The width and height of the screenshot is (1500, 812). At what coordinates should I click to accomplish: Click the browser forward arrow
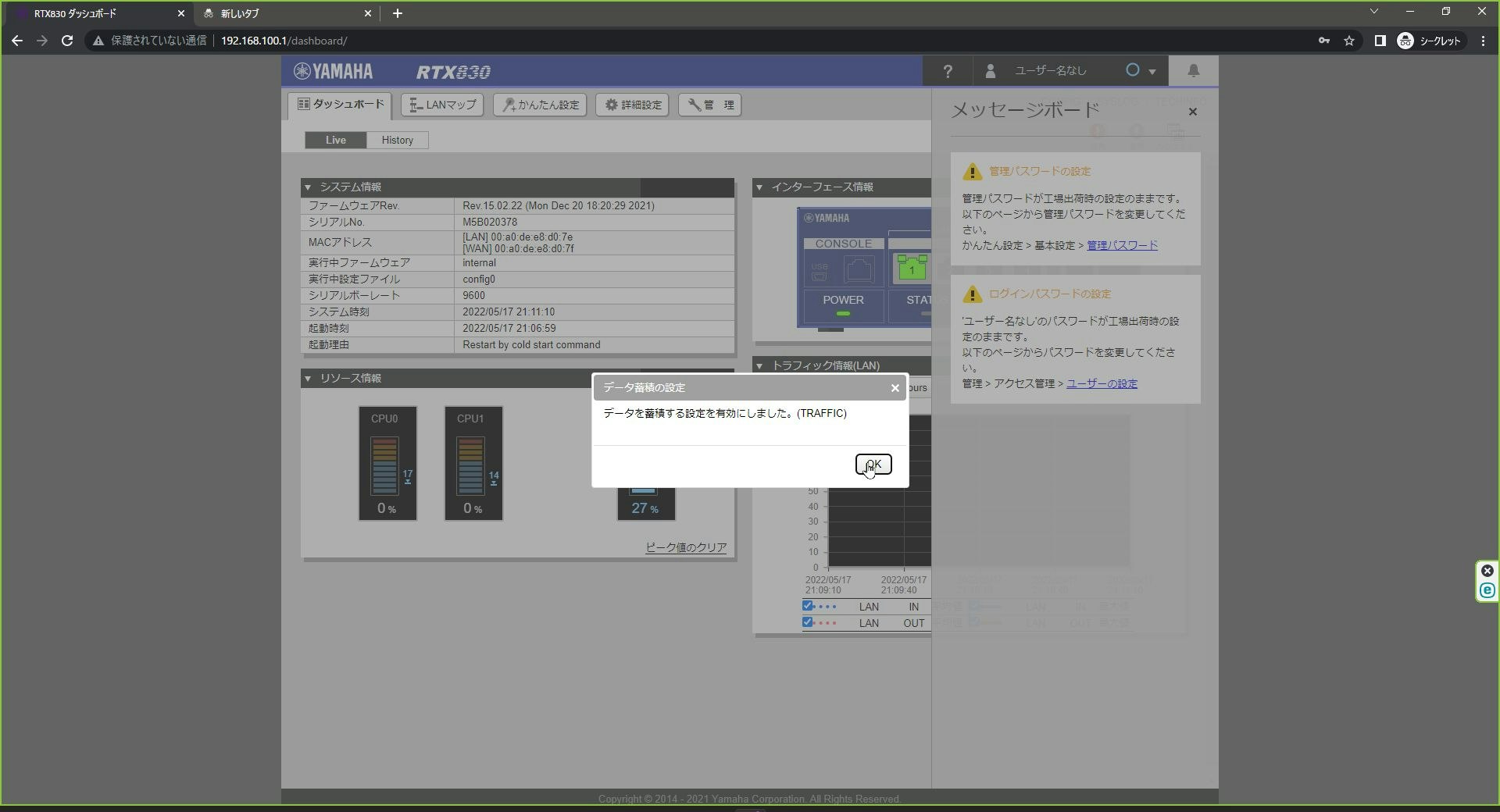click(x=42, y=41)
